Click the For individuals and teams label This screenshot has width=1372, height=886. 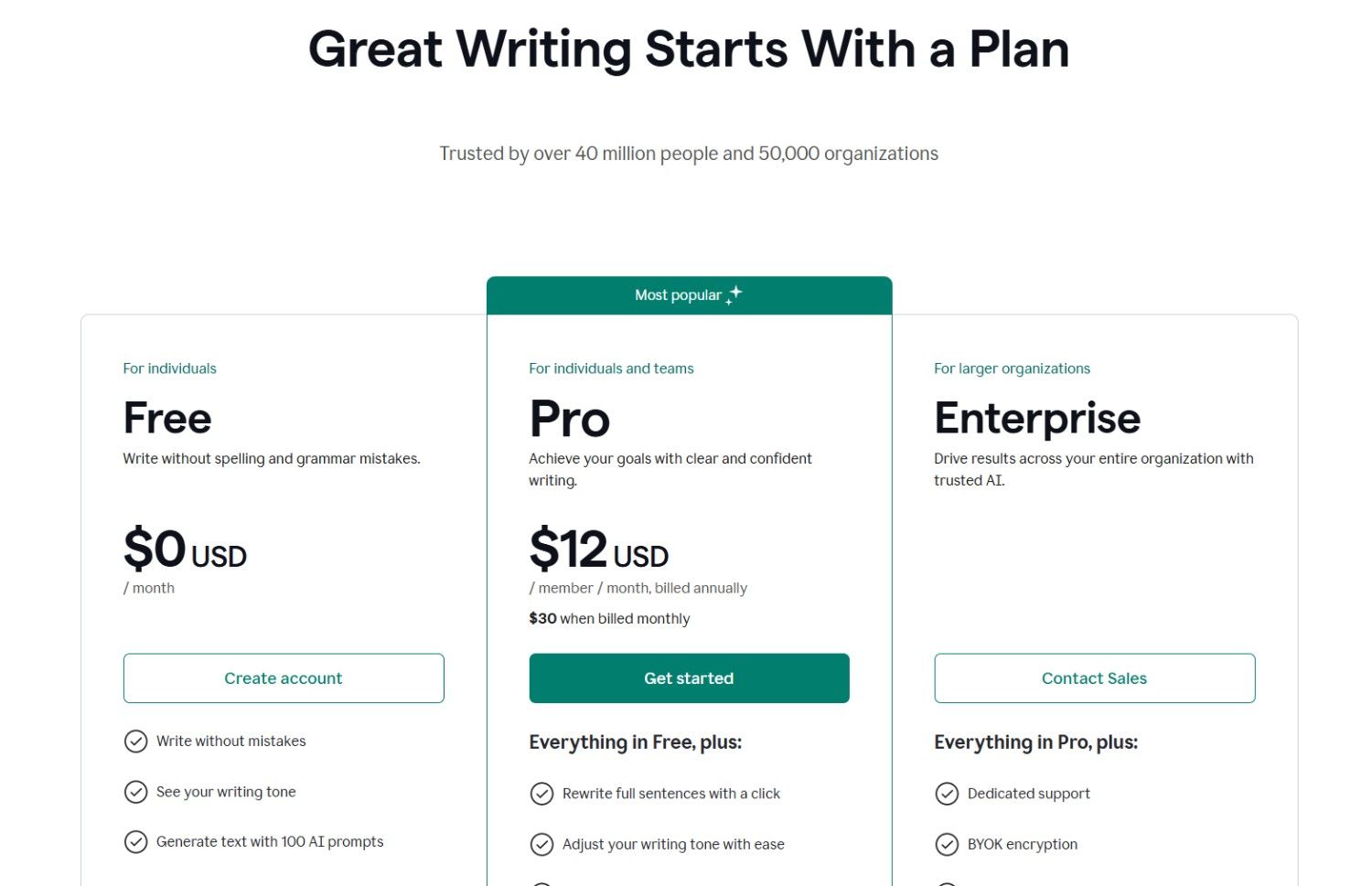[x=611, y=368]
